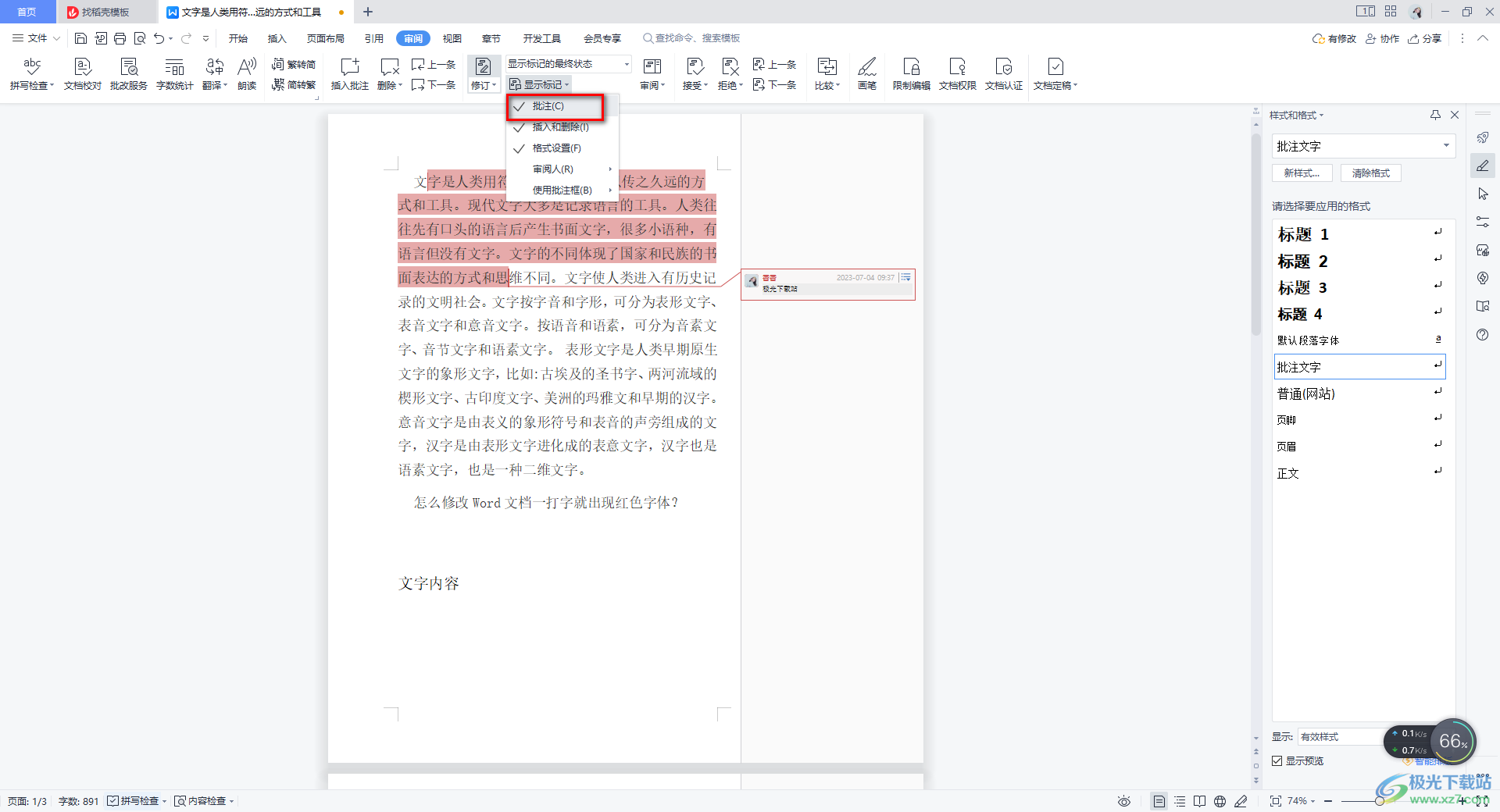The height and width of the screenshot is (812, 1500).
Task: Insert a comment (插入批注)
Action: pos(350,74)
